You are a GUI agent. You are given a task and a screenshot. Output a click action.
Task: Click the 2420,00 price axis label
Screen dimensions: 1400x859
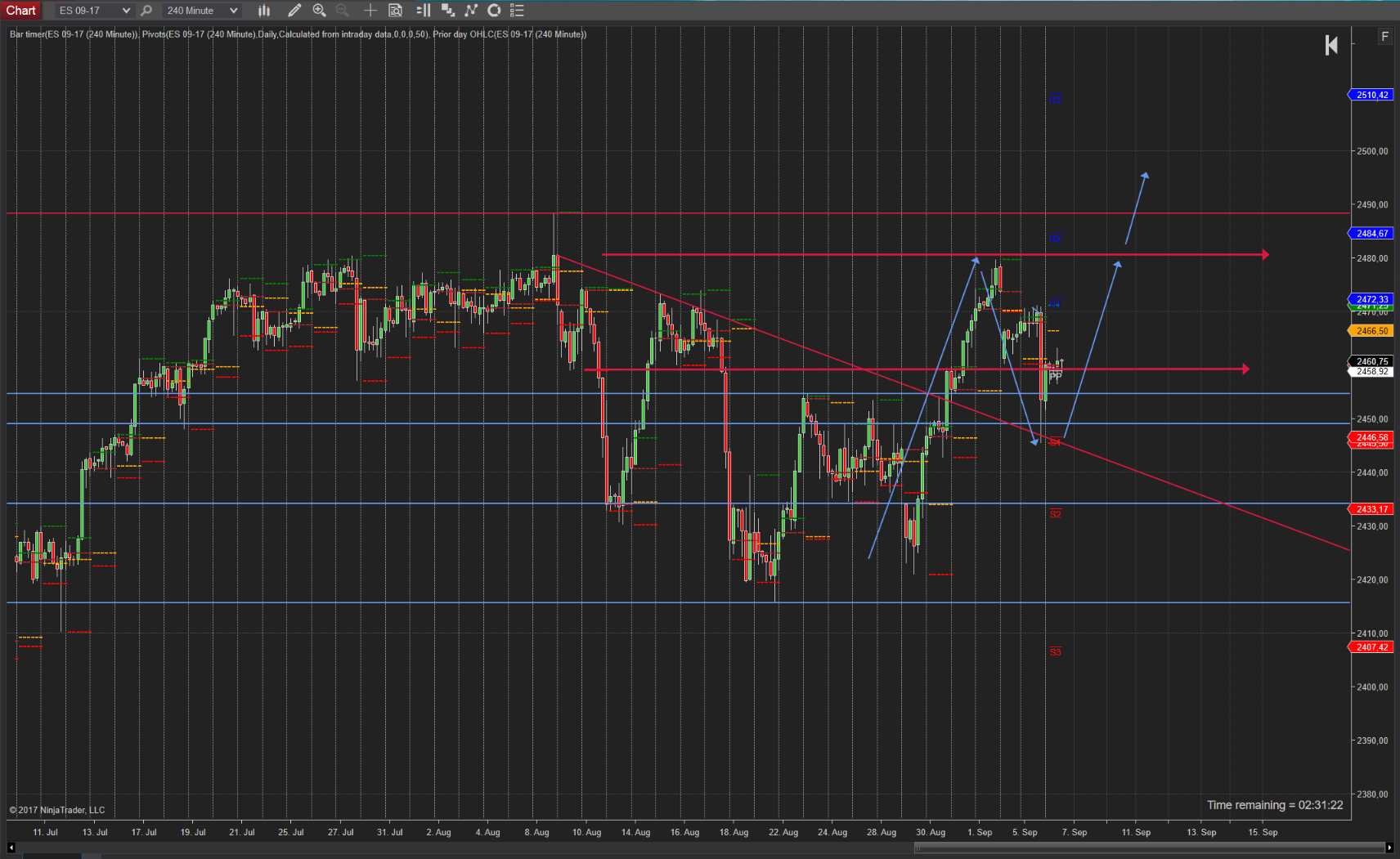coord(1372,579)
